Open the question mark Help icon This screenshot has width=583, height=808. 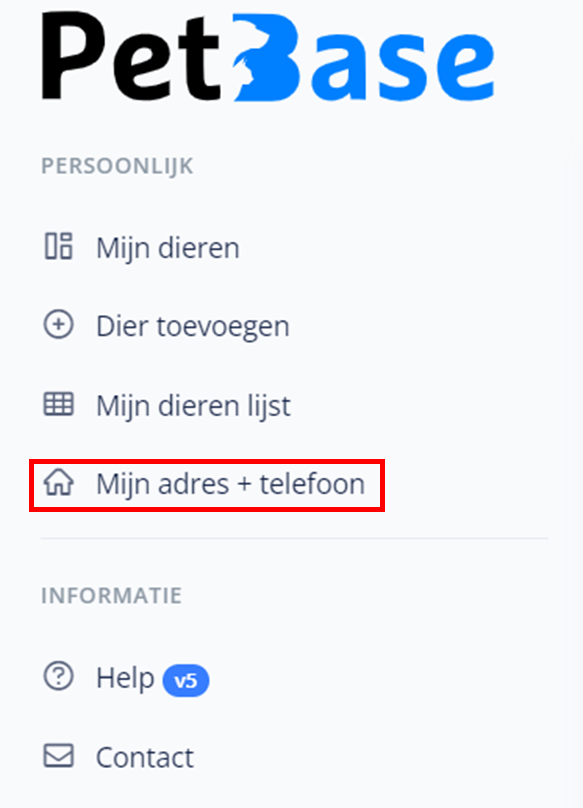58,676
